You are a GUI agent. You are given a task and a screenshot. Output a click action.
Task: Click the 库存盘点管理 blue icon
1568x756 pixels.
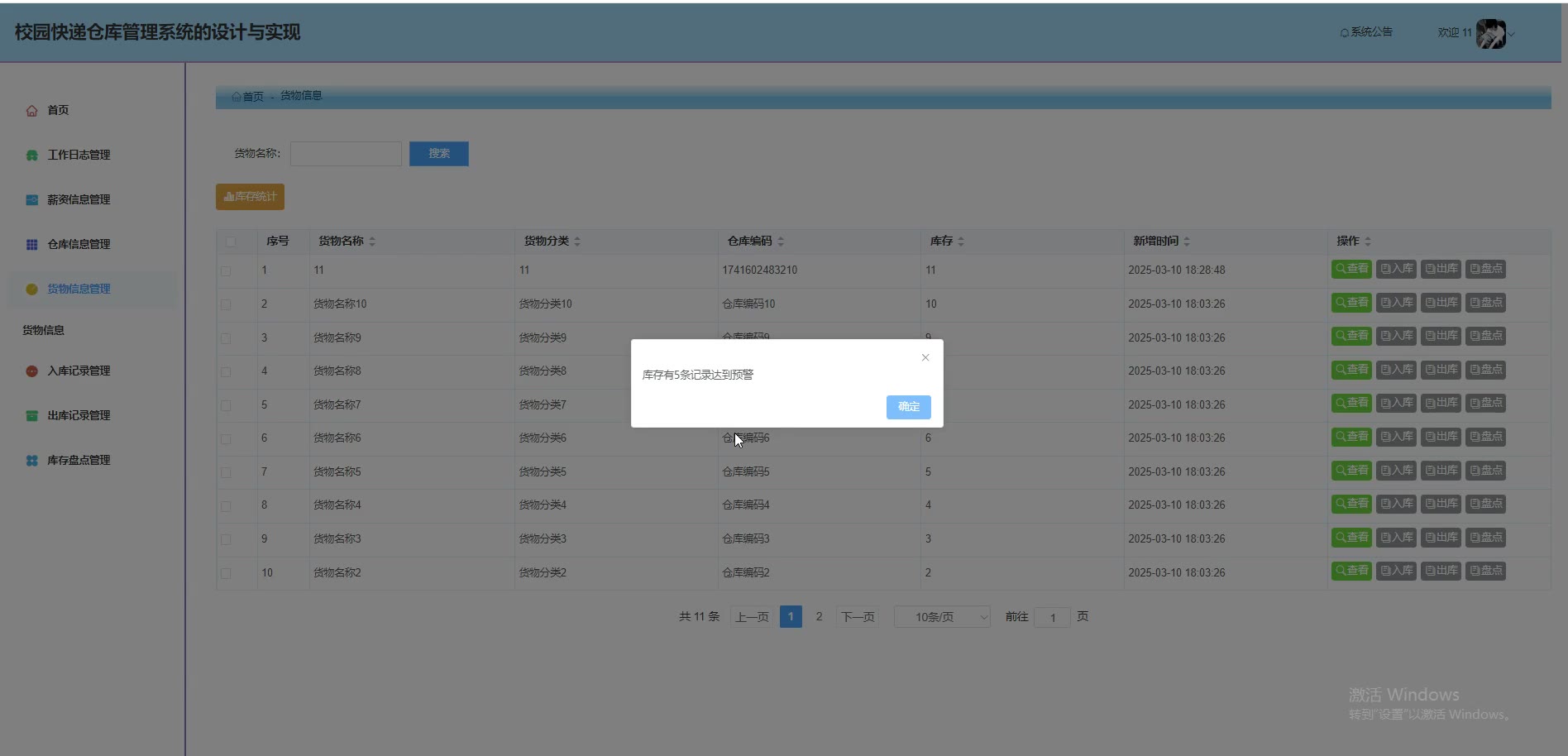pyautogui.click(x=31, y=461)
